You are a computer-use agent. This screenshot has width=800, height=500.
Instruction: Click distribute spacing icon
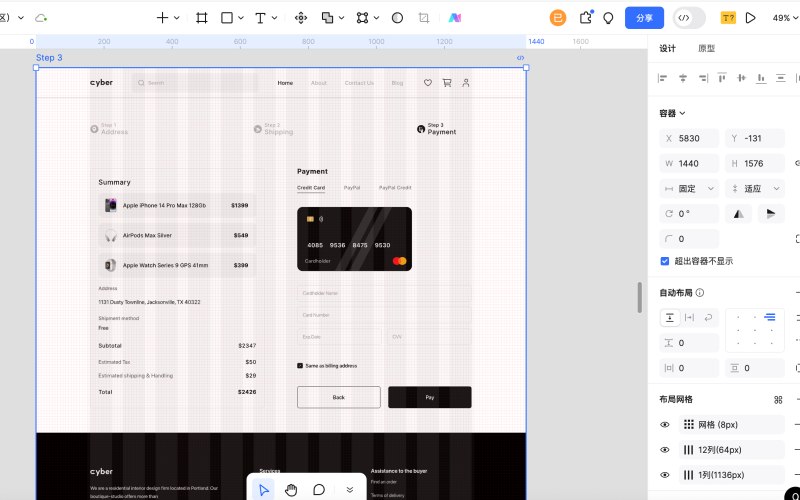pyautogui.click(x=781, y=78)
